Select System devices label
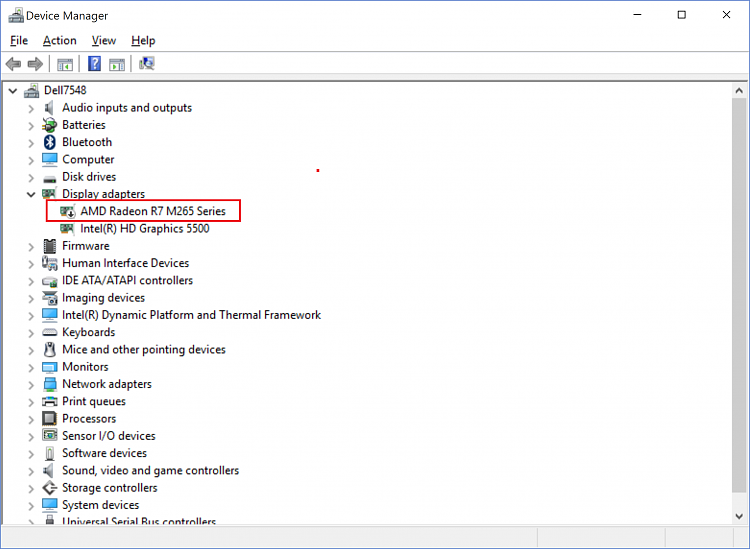Screen dimensions: 750x549 pyautogui.click(x=100, y=505)
